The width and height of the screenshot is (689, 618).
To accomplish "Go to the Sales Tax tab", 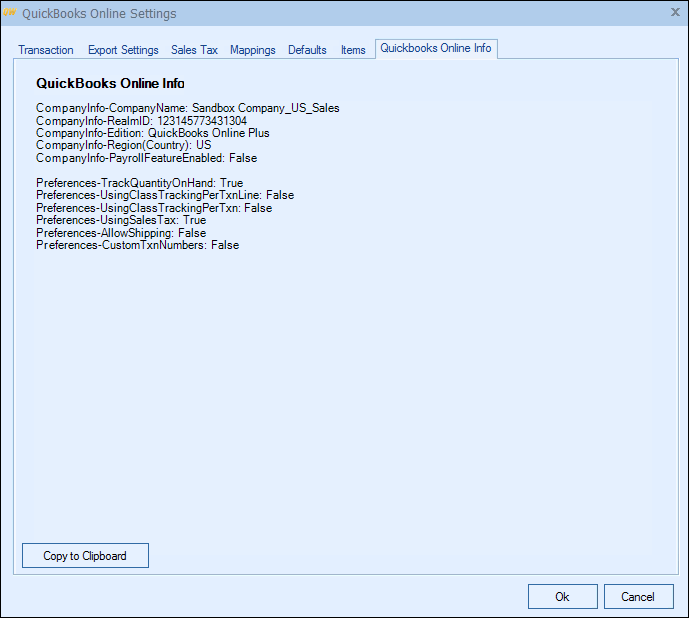I will pyautogui.click(x=194, y=50).
